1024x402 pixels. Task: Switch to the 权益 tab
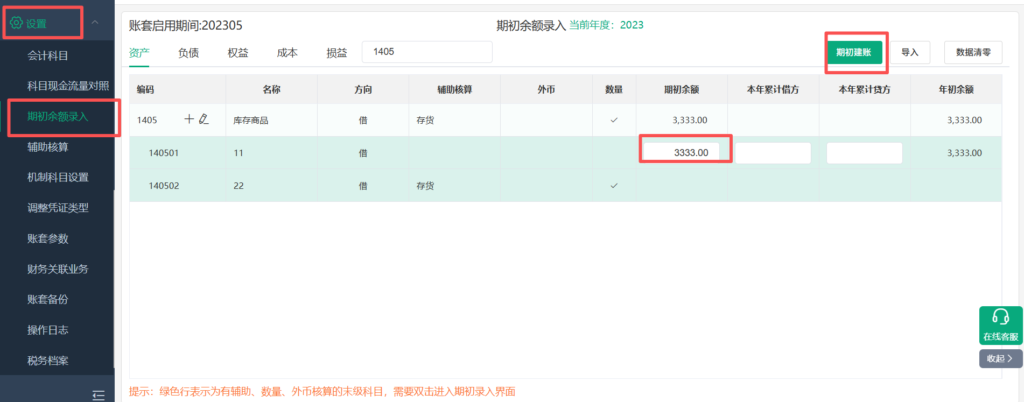click(238, 53)
